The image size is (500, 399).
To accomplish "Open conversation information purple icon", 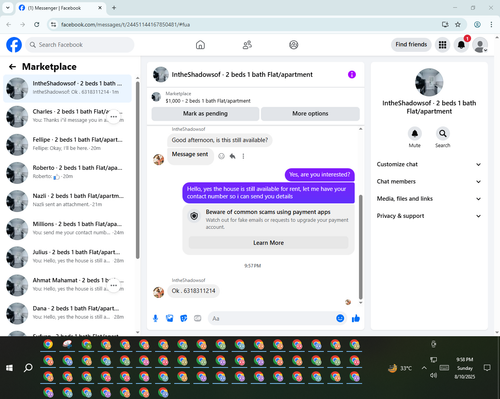I will pos(352,74).
